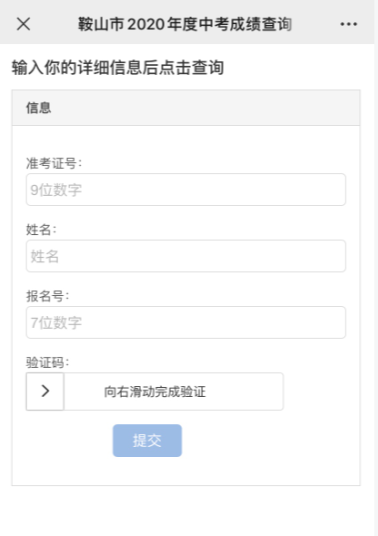The height and width of the screenshot is (536, 378).
Task: Submit the form with the 提交 button
Action: pyautogui.click(x=147, y=440)
